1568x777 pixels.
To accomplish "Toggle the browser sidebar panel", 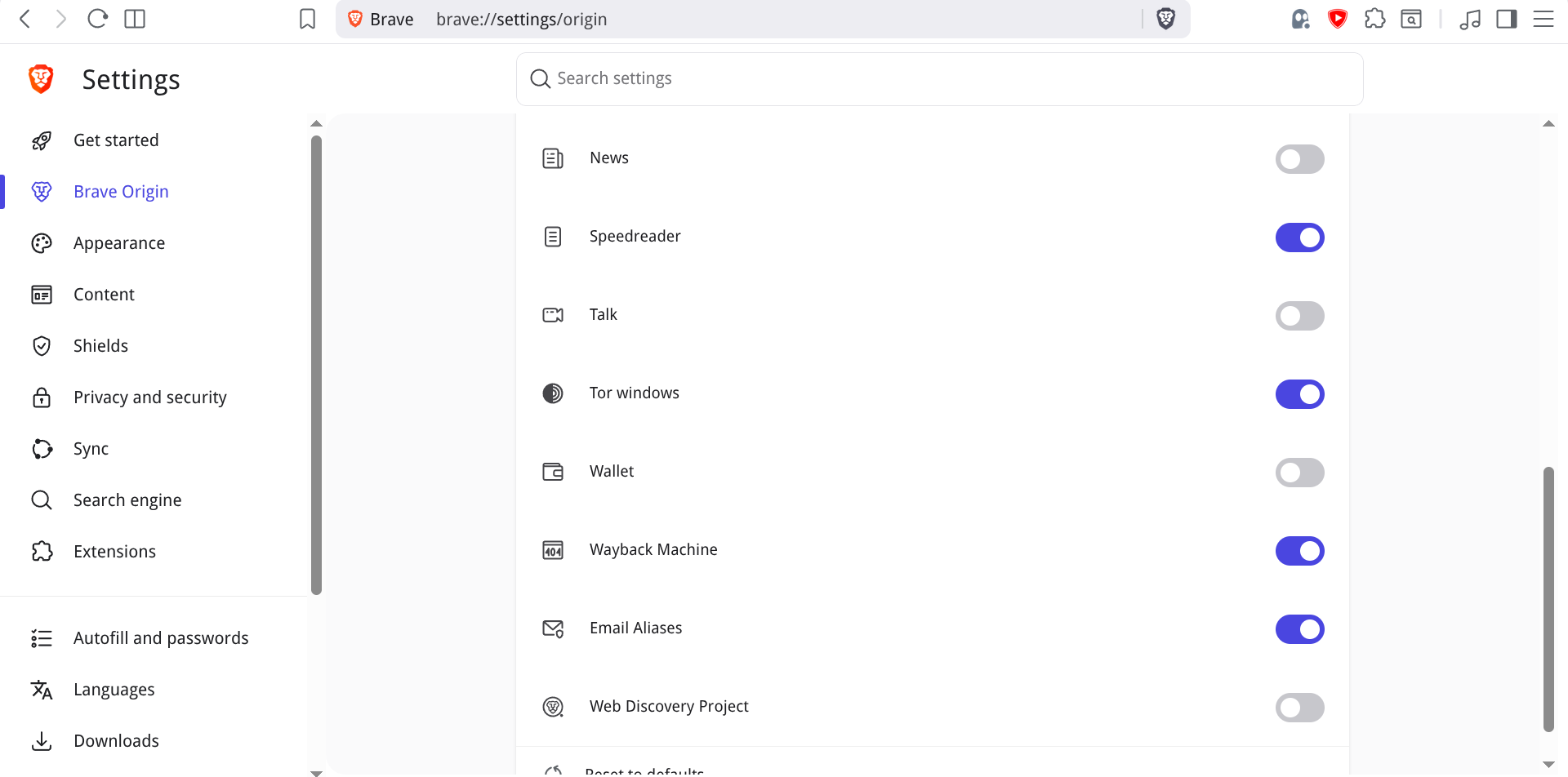I will [x=1507, y=19].
